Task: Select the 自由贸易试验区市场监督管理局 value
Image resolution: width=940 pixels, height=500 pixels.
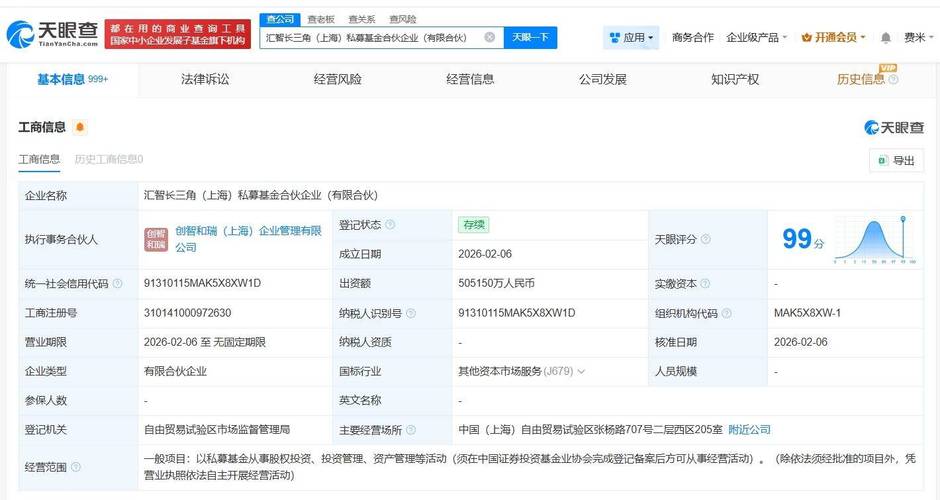Action: (217, 430)
